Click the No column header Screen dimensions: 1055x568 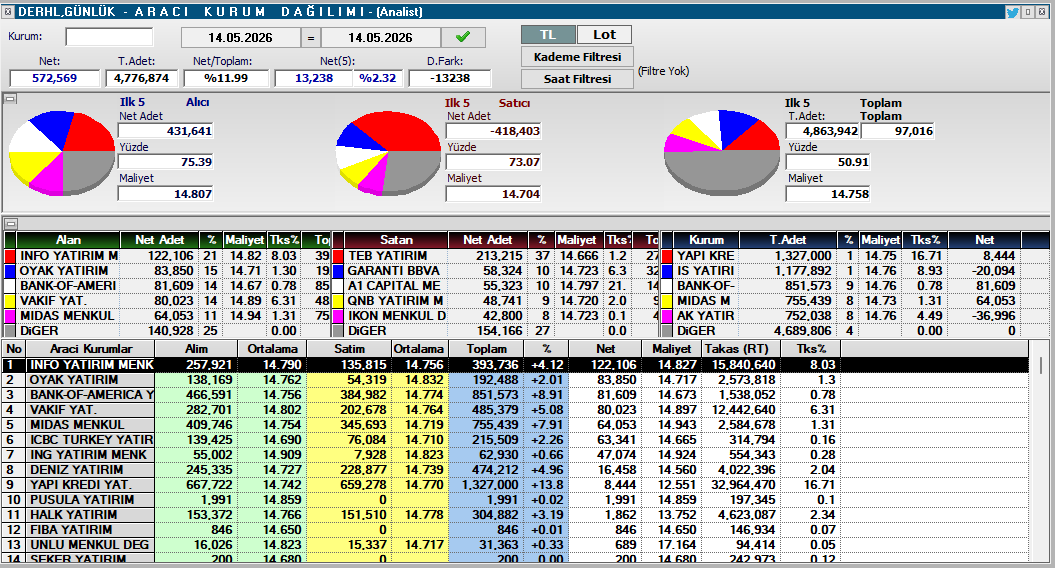[14, 349]
